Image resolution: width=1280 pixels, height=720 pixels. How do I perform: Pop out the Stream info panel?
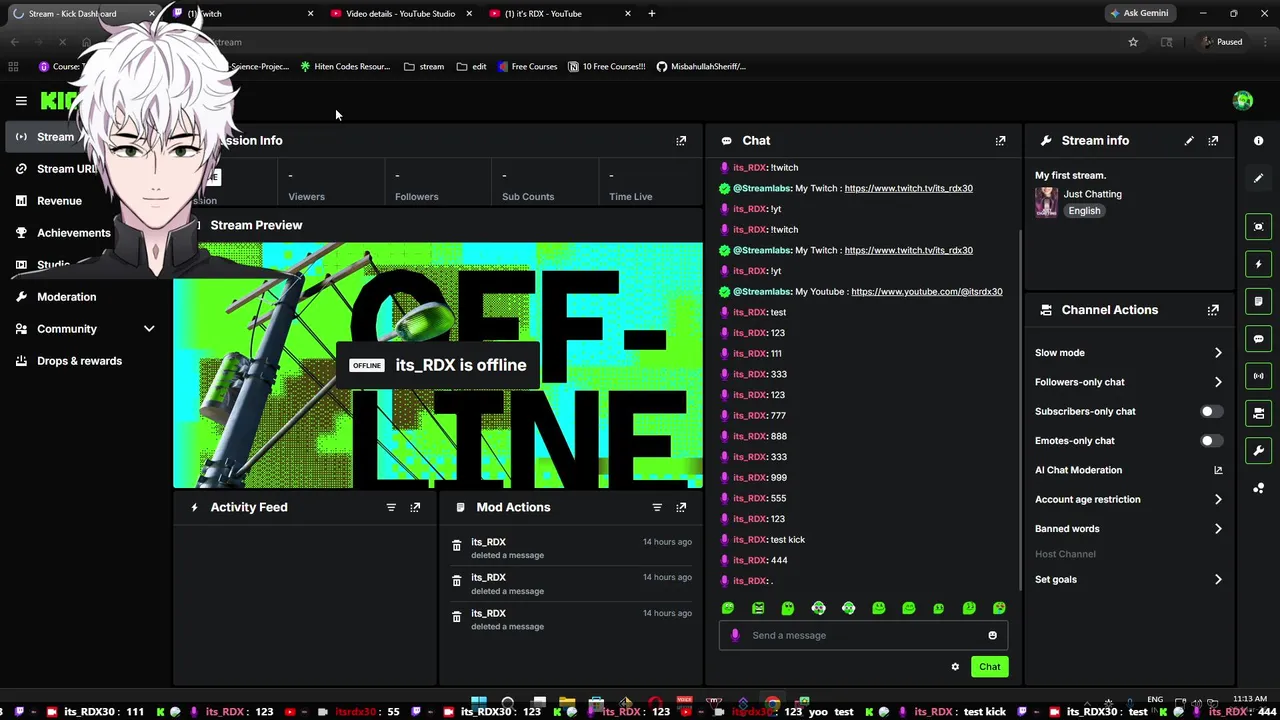(1213, 141)
